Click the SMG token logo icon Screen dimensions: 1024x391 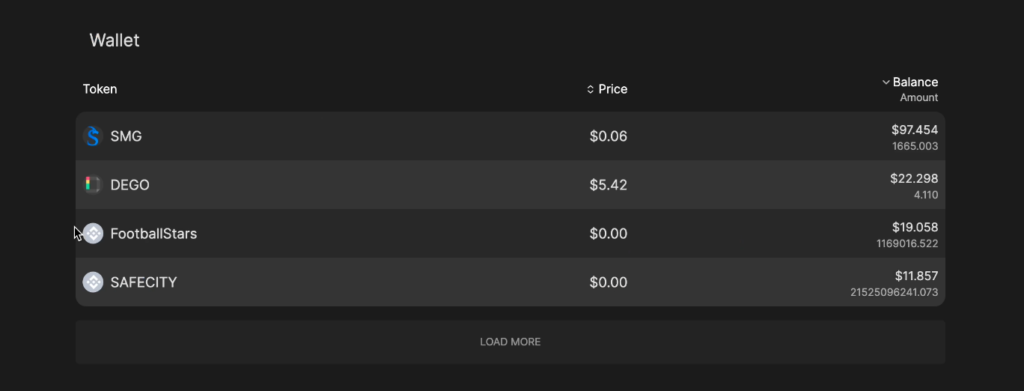tap(93, 136)
